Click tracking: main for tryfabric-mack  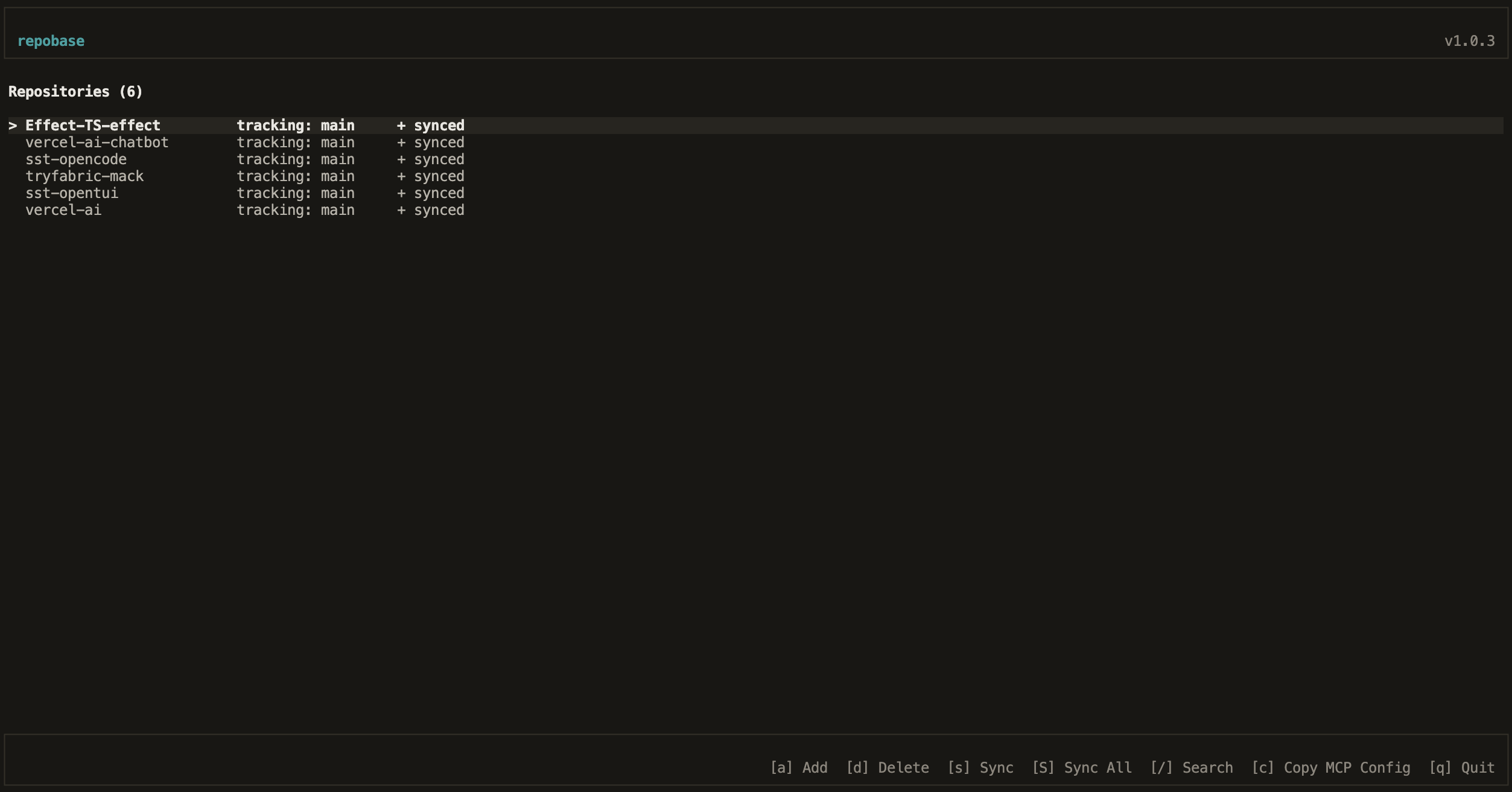click(296, 176)
